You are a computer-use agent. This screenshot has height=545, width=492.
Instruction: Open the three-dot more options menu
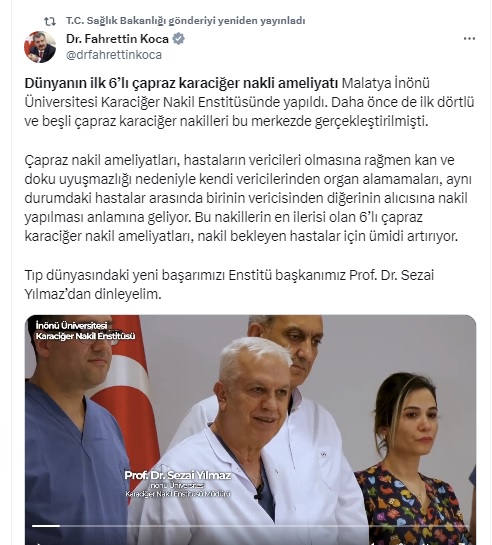tap(469, 39)
